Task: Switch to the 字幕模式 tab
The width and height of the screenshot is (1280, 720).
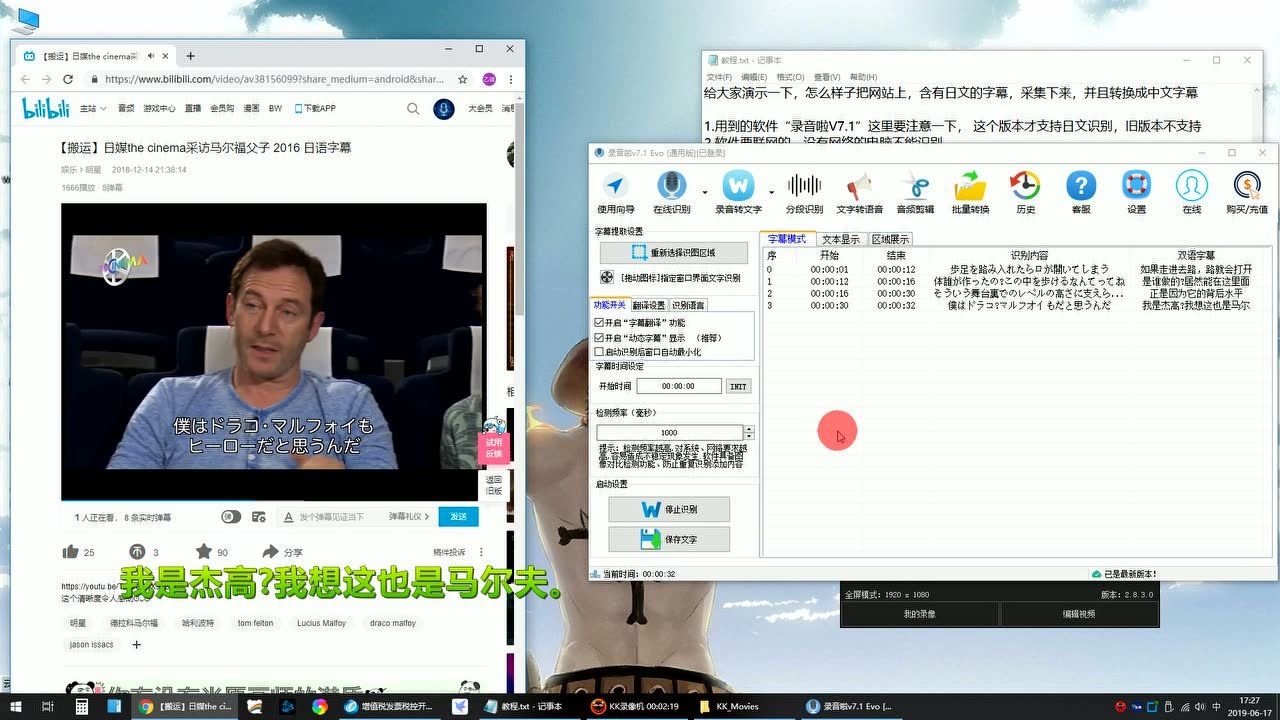Action: point(788,239)
